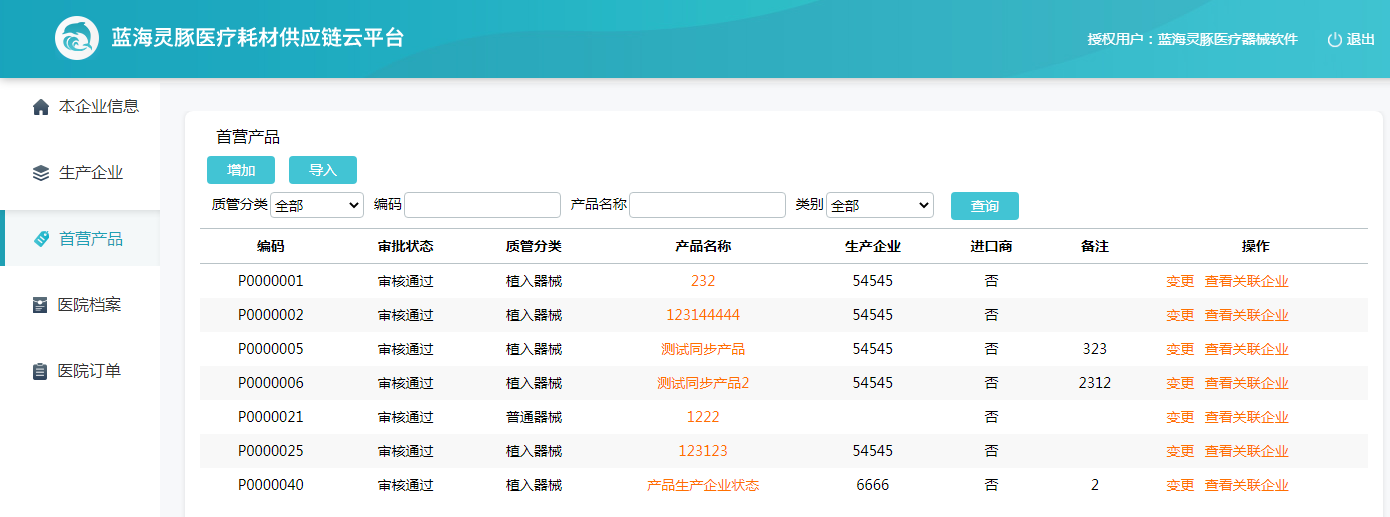Focus the 产品名称 input field
The height and width of the screenshot is (517, 1390).
click(x=708, y=205)
